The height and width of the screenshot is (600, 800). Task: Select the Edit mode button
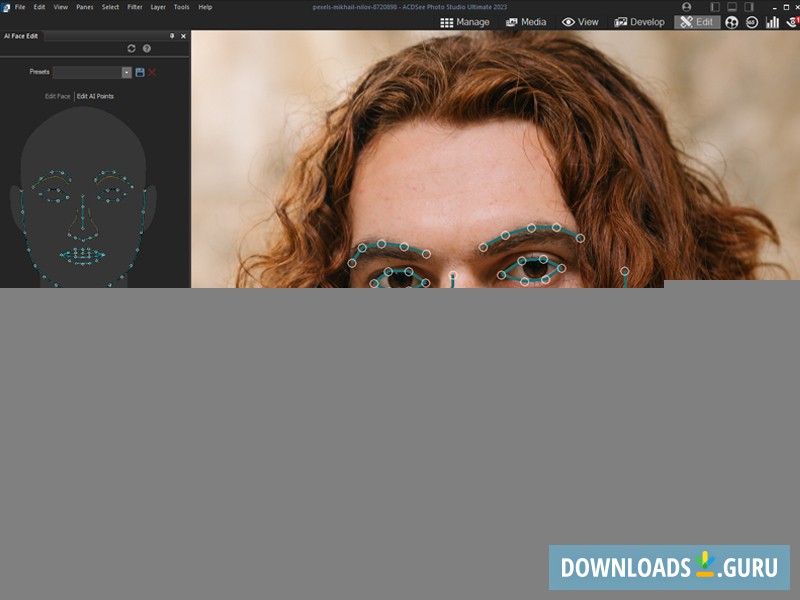[x=697, y=22]
